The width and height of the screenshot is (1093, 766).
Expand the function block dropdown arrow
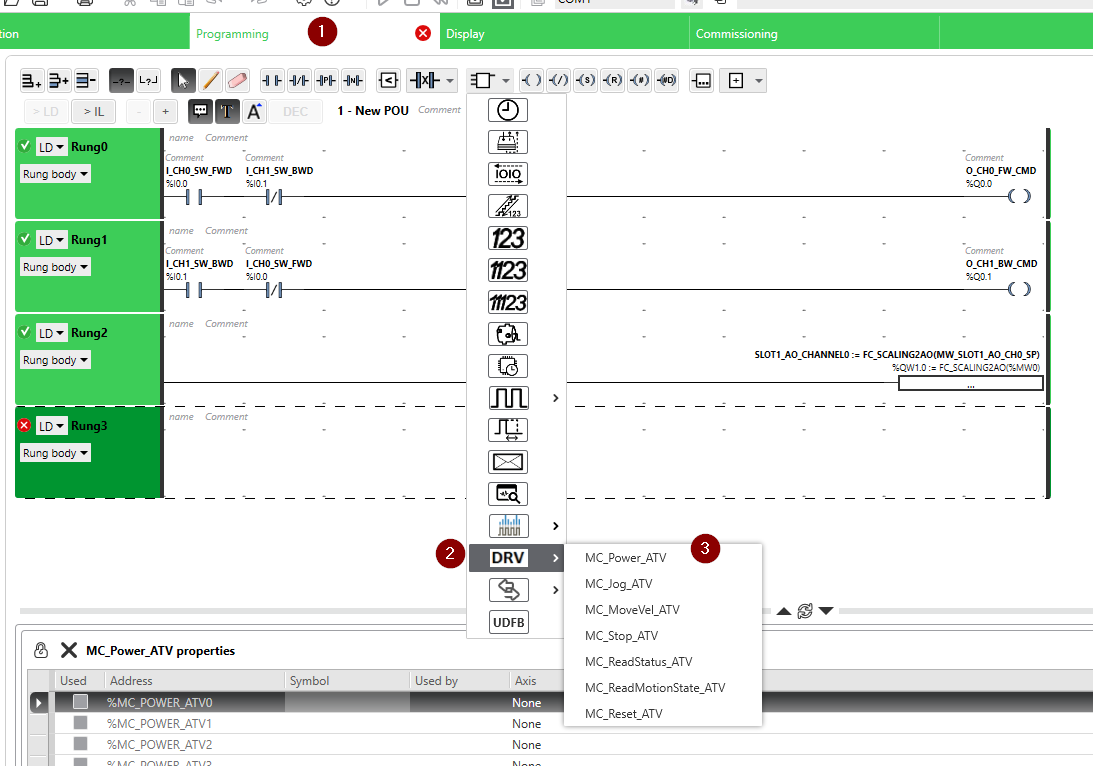tap(506, 81)
